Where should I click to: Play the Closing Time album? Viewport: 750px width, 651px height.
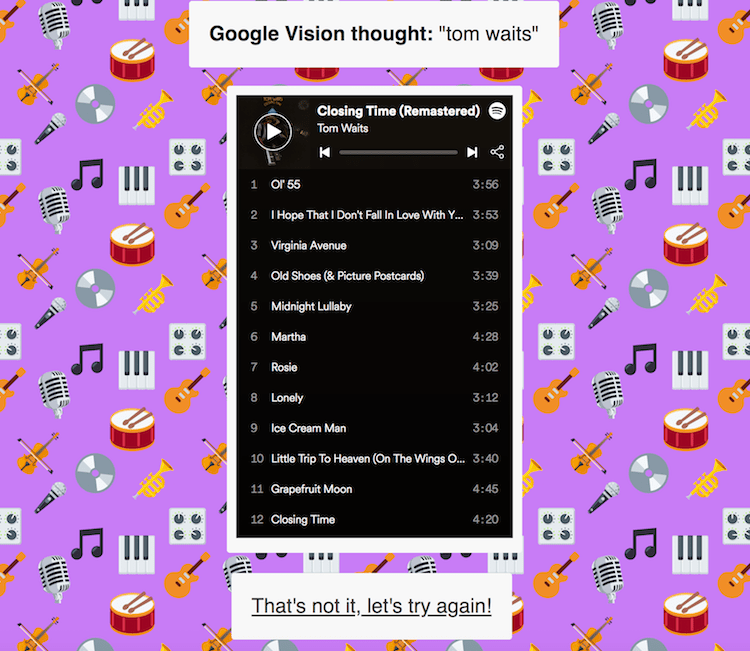click(273, 132)
